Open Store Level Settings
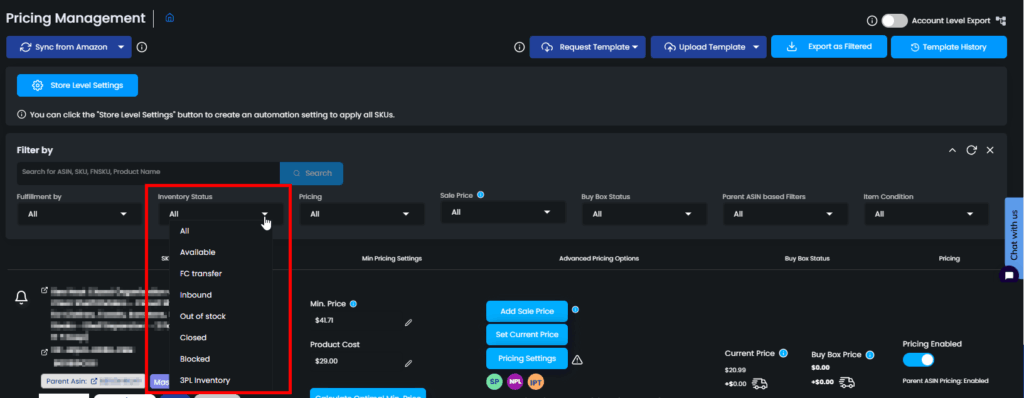Viewport: 1024px width, 398px height. [x=78, y=85]
